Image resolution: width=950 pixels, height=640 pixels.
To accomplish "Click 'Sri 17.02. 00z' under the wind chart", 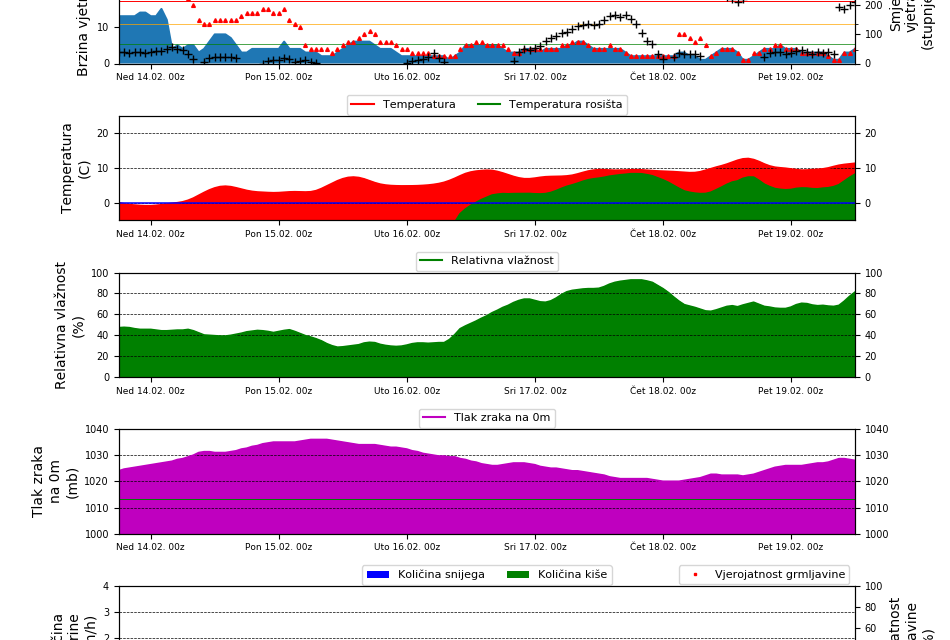I will pos(536,77).
